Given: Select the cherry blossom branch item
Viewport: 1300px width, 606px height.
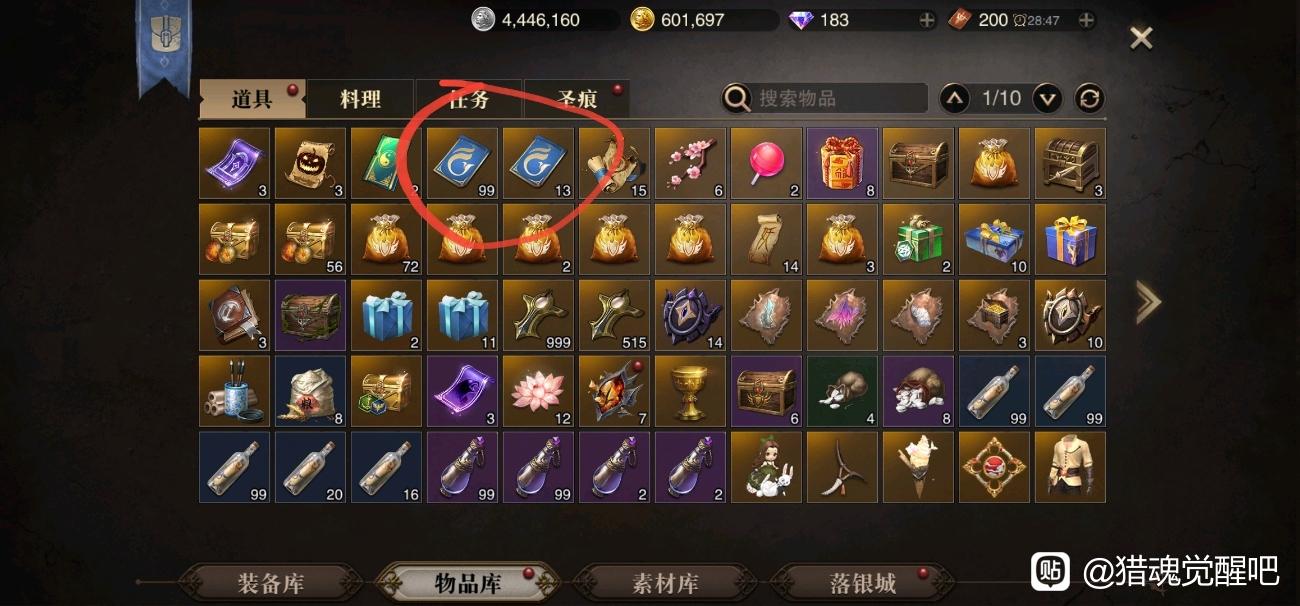Looking at the screenshot, I should click(x=690, y=163).
